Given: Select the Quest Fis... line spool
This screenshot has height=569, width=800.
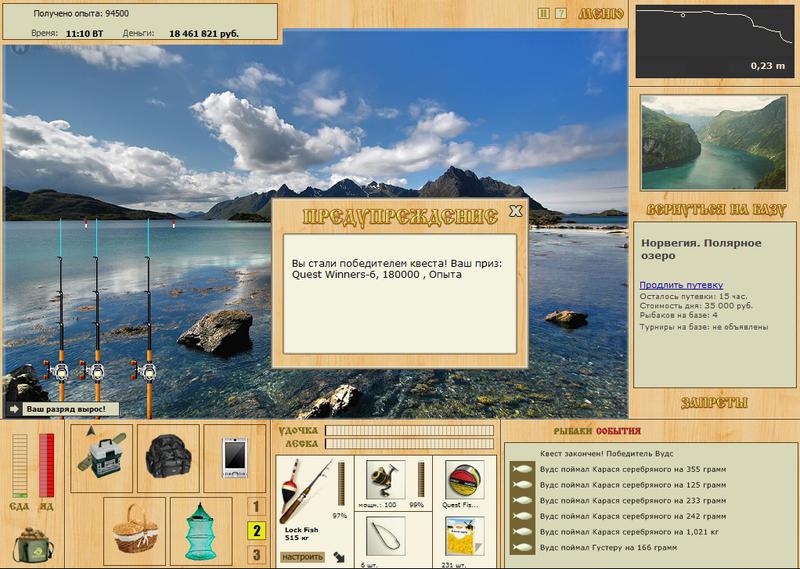Looking at the screenshot, I should tap(464, 480).
